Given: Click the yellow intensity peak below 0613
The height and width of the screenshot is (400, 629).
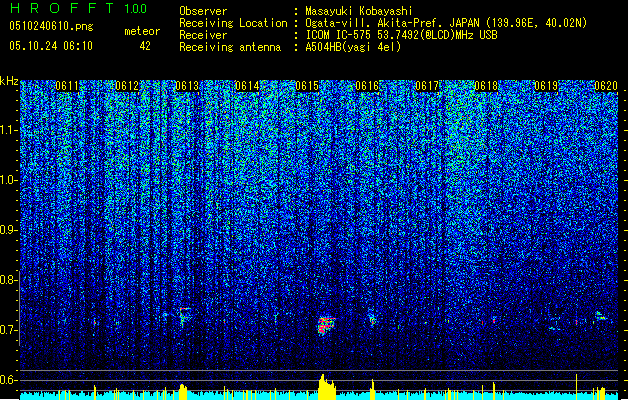Looking at the screenshot, I should click(183, 392).
